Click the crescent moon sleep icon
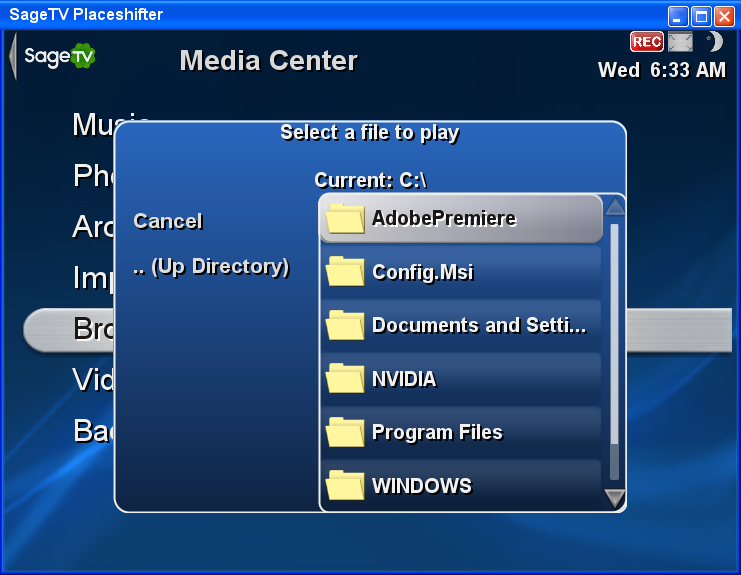The height and width of the screenshot is (575, 741). 715,42
